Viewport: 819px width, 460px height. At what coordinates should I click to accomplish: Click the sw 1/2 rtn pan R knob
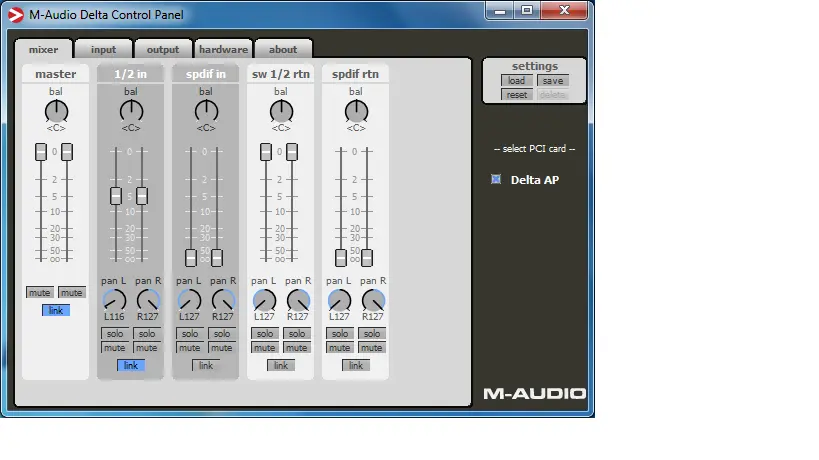click(298, 301)
